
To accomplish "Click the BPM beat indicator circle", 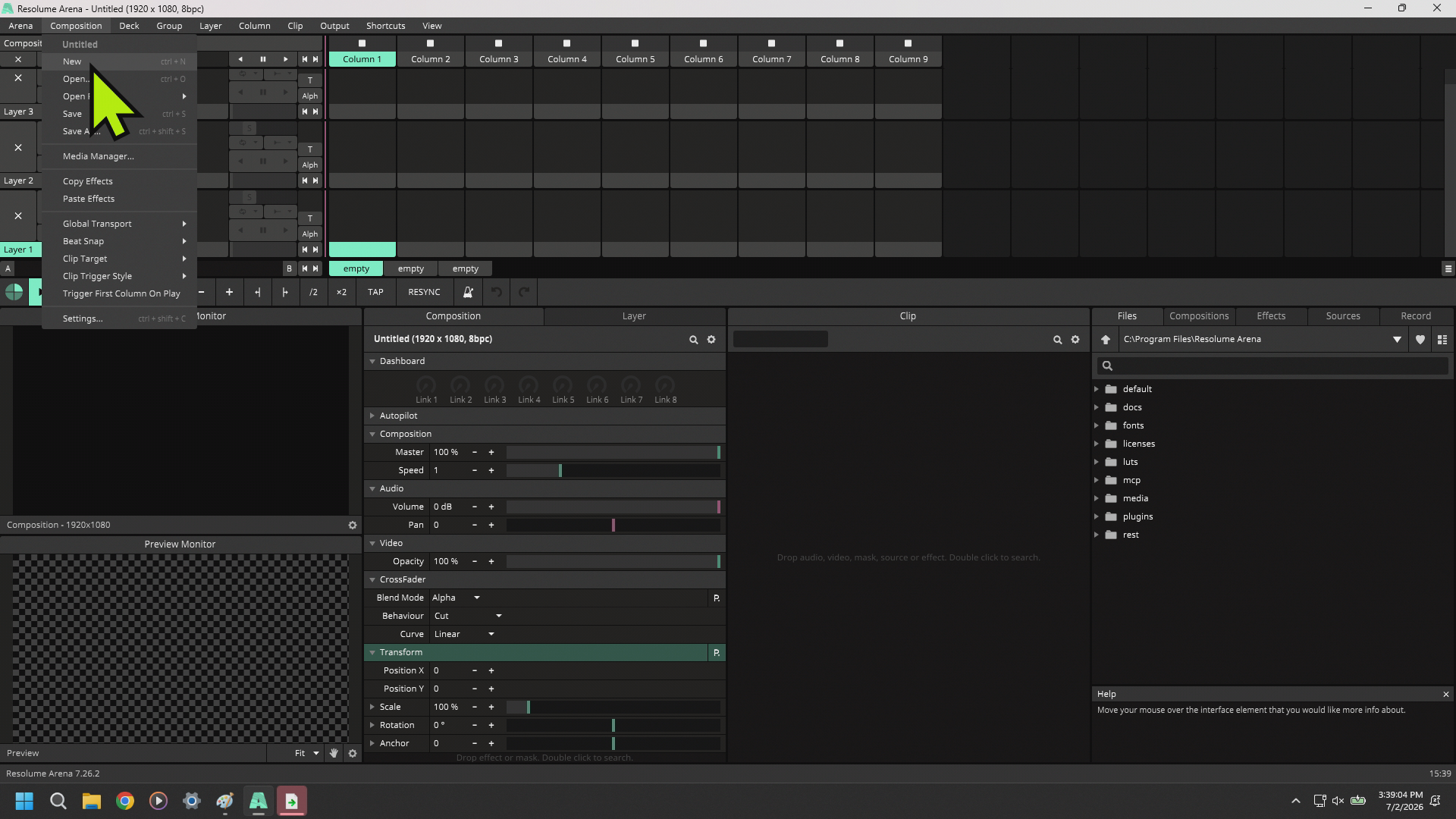I will 14,292.
